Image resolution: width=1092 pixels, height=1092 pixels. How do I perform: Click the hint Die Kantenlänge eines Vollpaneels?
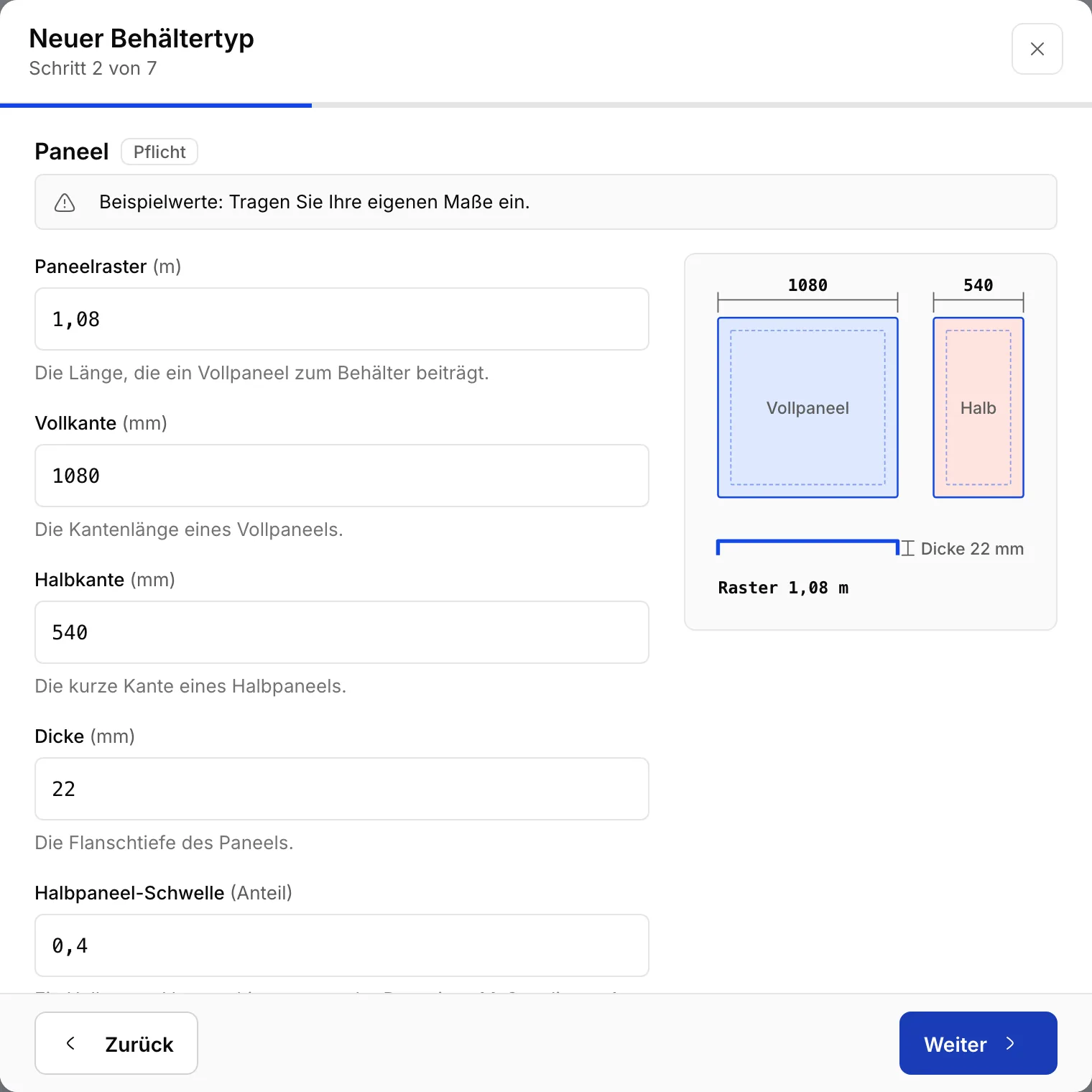[189, 529]
